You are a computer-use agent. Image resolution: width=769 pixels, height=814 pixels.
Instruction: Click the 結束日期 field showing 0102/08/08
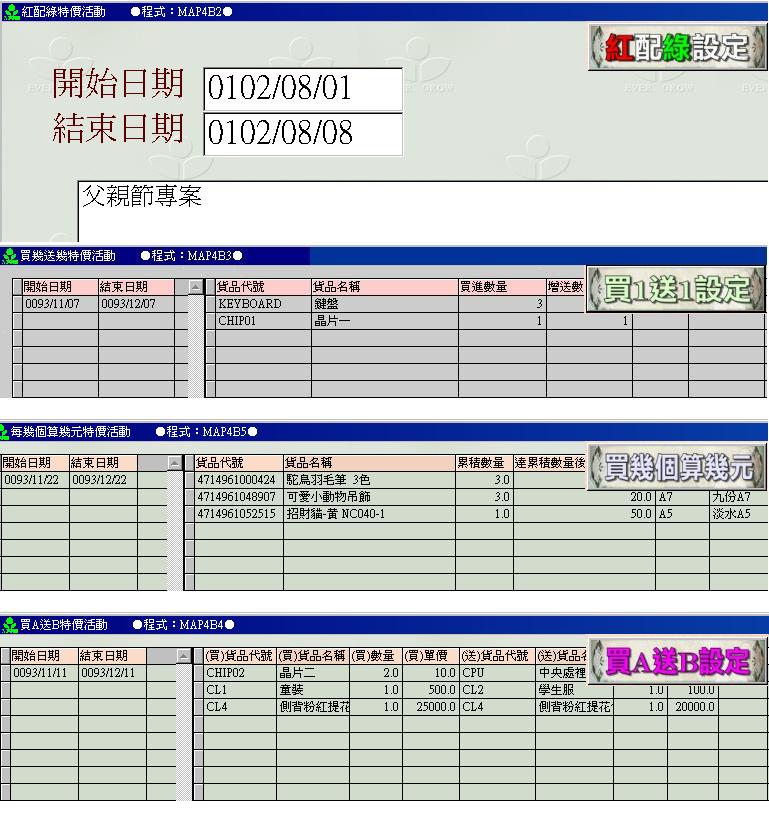click(302, 134)
